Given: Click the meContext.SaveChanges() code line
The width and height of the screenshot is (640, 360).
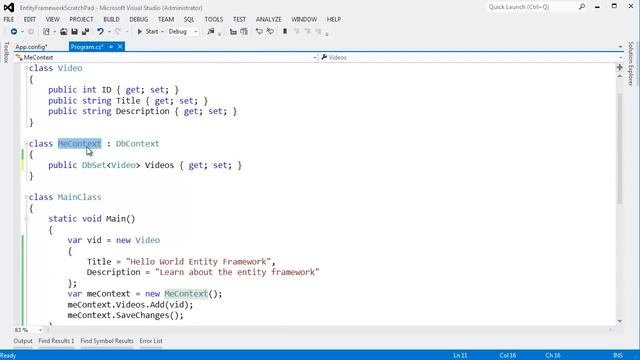Looking at the screenshot, I should pyautogui.click(x=126, y=315).
